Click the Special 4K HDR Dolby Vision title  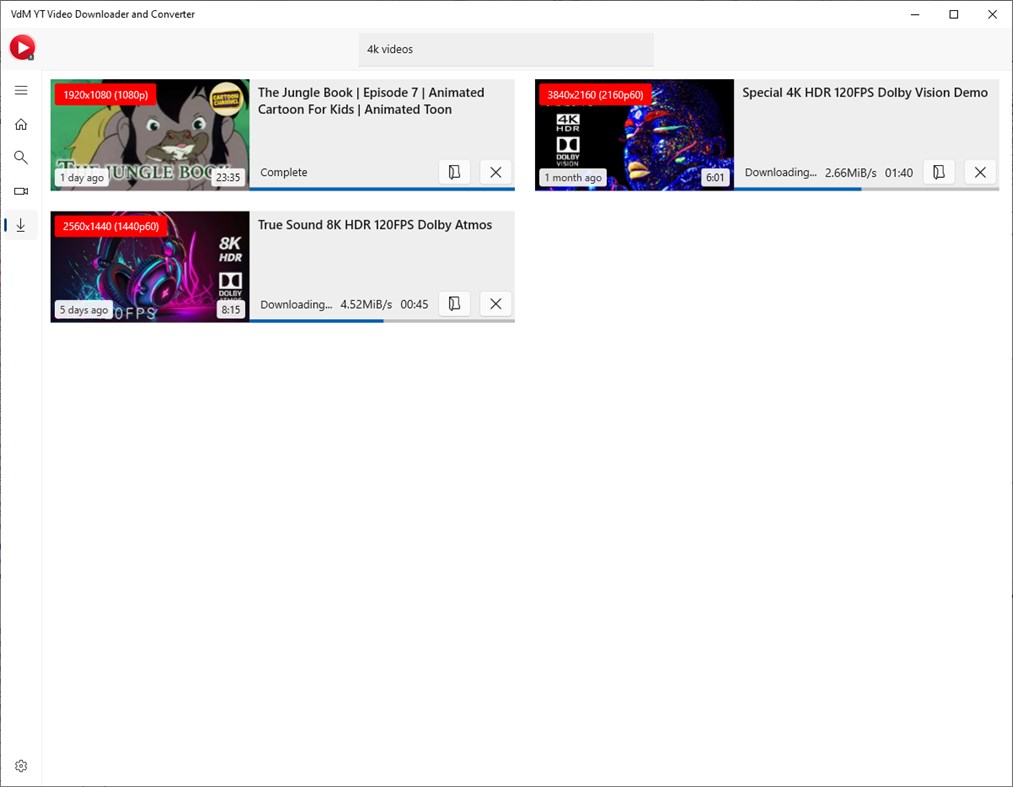(864, 92)
